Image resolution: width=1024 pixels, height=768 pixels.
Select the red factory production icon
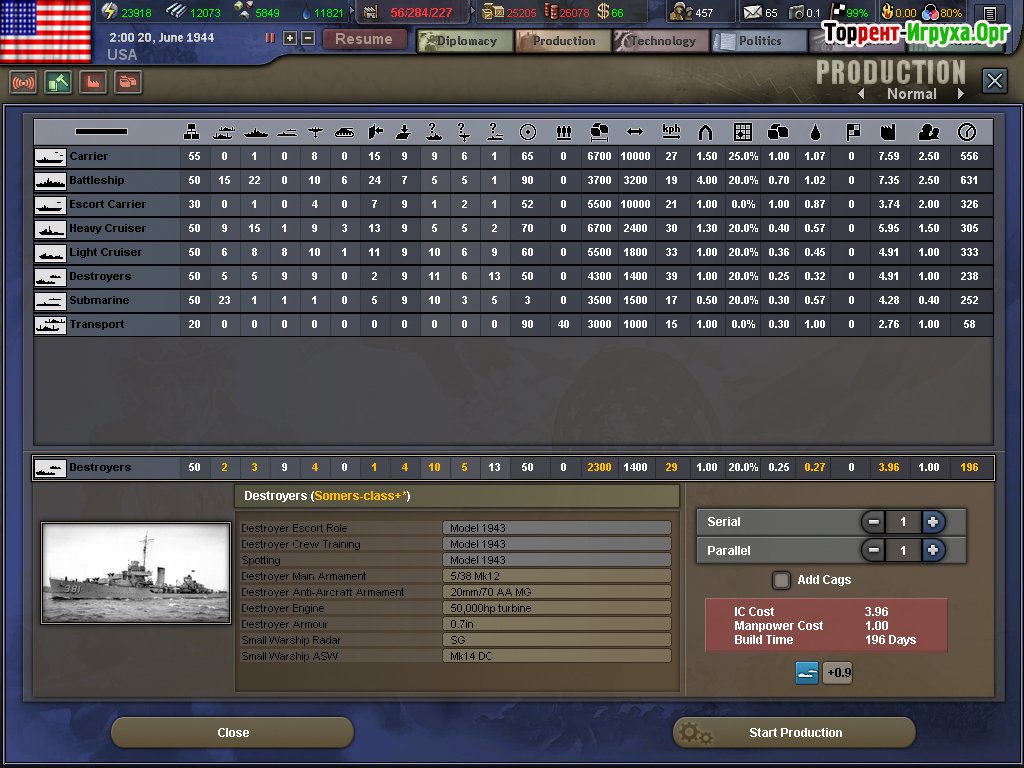pos(93,82)
